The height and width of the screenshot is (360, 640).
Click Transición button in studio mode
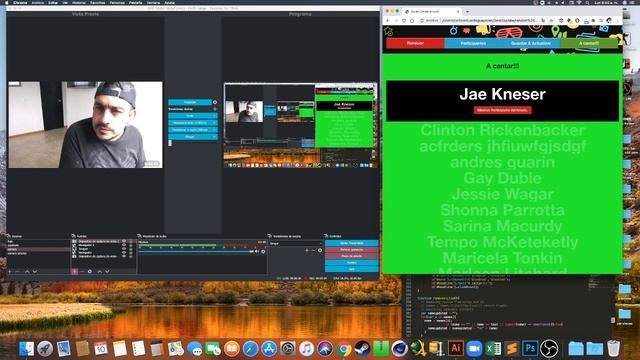190,102
